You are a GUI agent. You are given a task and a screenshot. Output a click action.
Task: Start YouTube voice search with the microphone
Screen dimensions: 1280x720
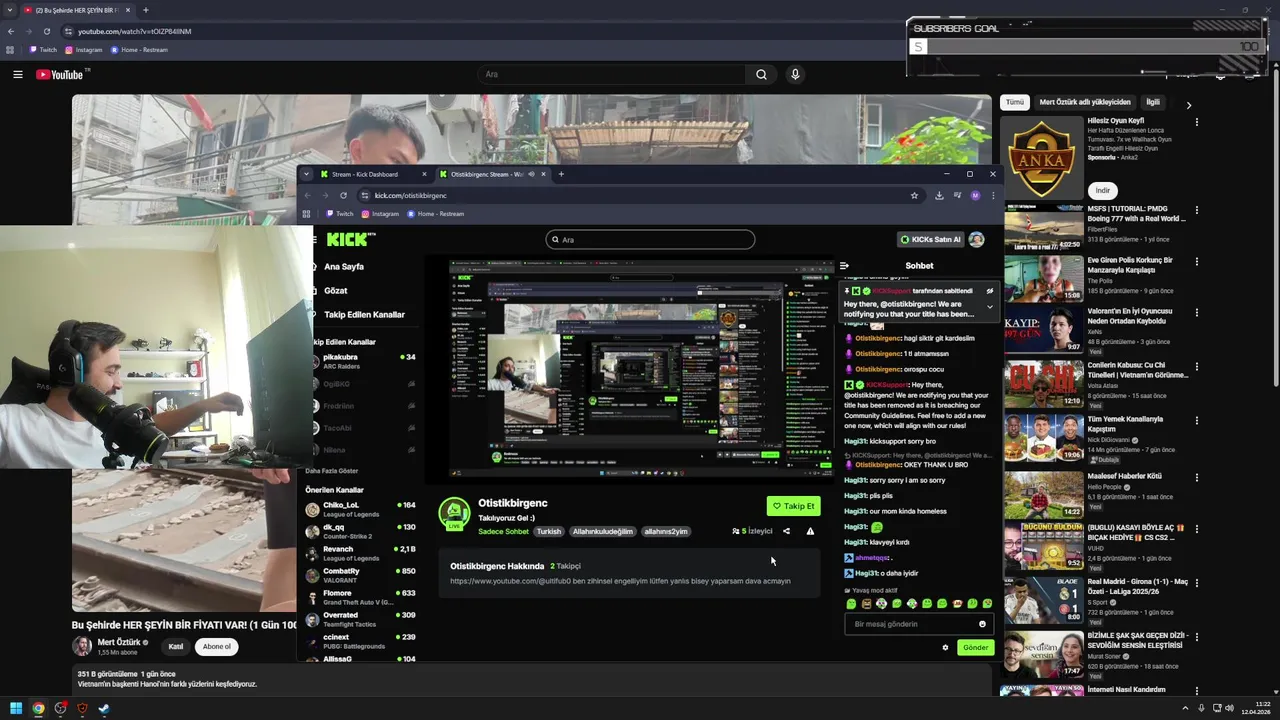[795, 74]
